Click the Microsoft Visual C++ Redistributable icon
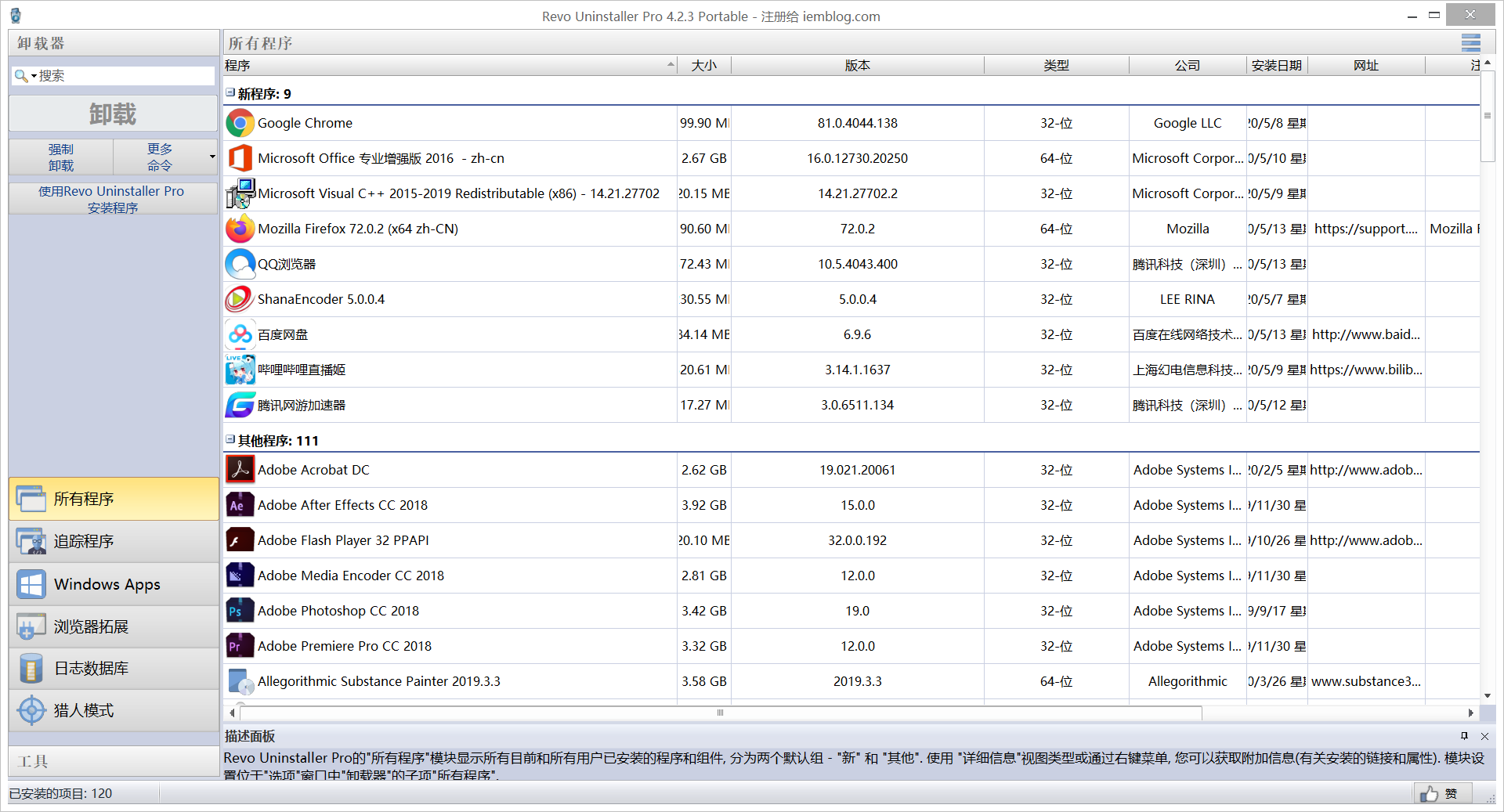Image resolution: width=1504 pixels, height=812 pixels. click(240, 193)
